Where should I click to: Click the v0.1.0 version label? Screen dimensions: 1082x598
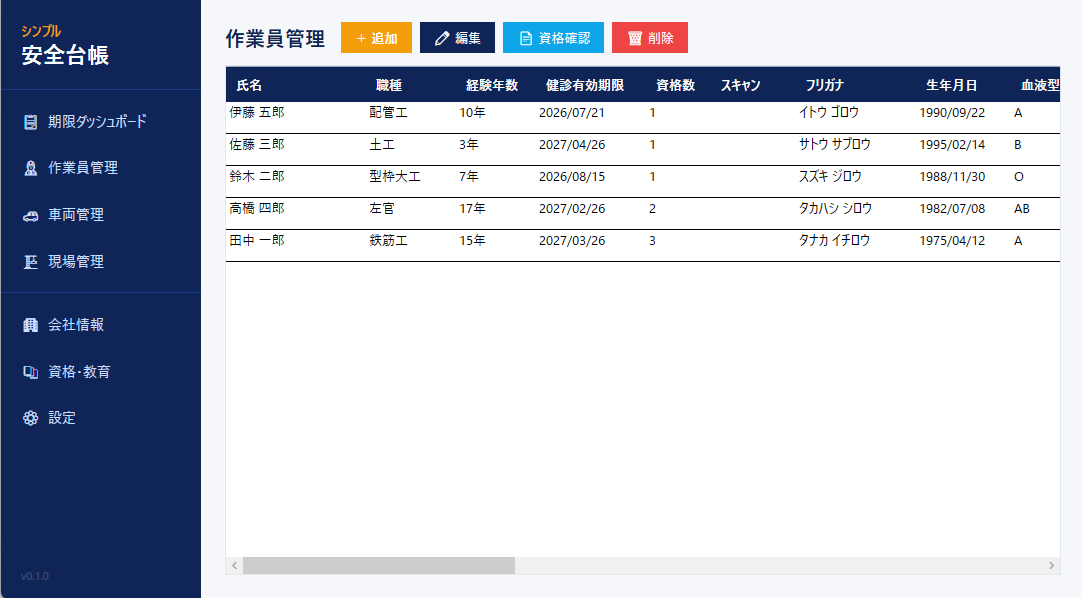(x=35, y=577)
